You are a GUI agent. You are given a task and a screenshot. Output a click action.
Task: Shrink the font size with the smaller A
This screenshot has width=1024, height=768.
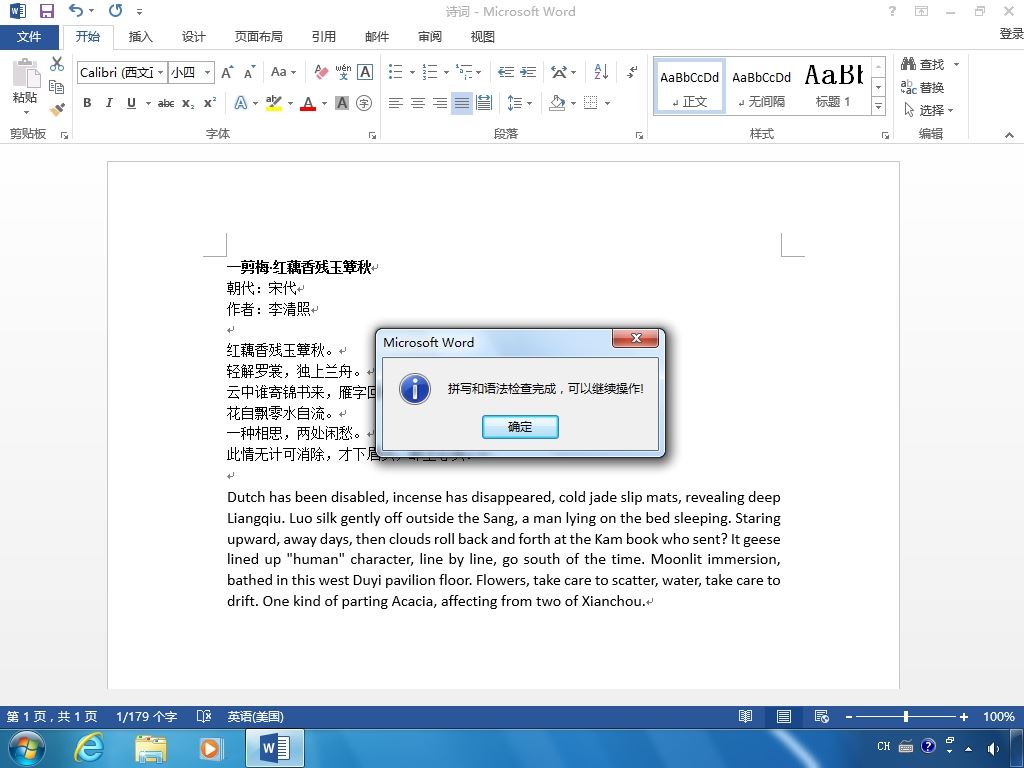[x=249, y=72]
